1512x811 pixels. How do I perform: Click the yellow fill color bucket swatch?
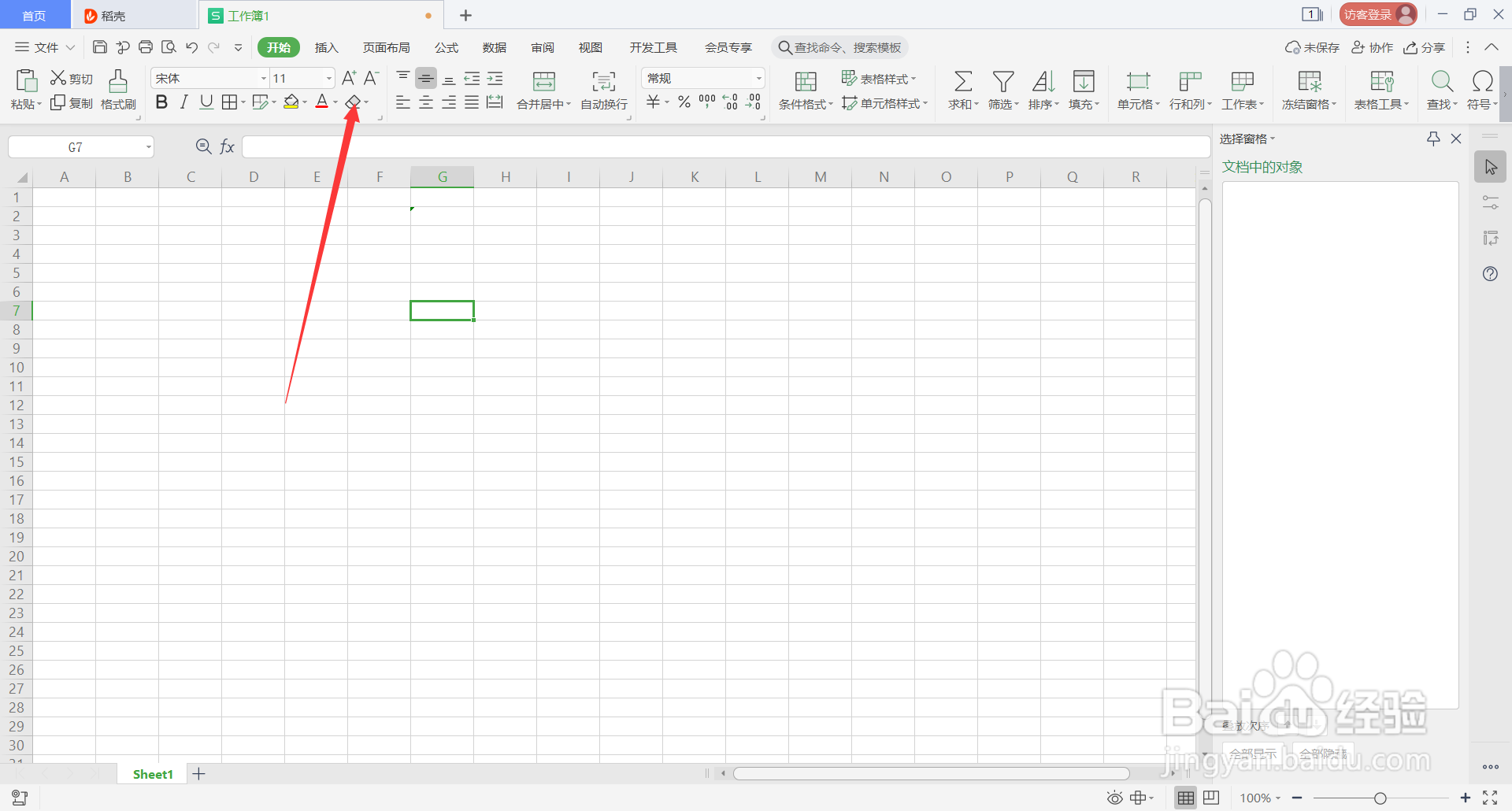point(291,102)
